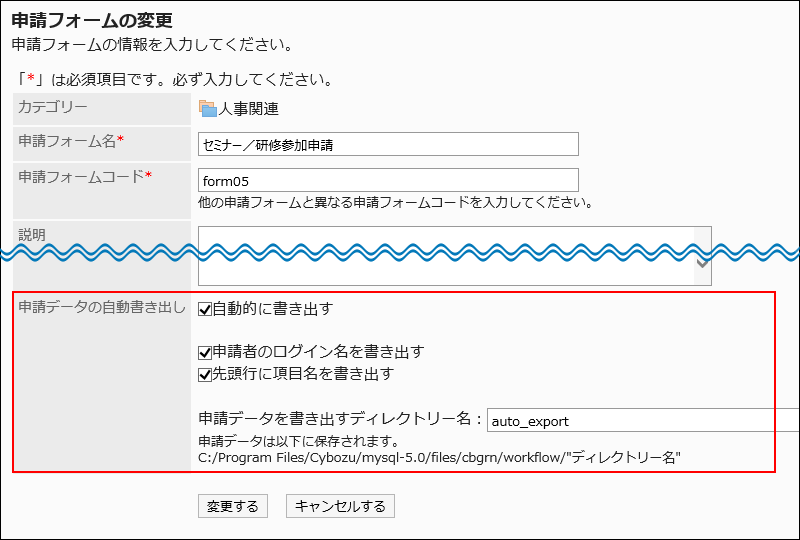Viewport: 800px width, 540px height.
Task: Click the 申請データは以下に保存されます note
Action: click(298, 440)
